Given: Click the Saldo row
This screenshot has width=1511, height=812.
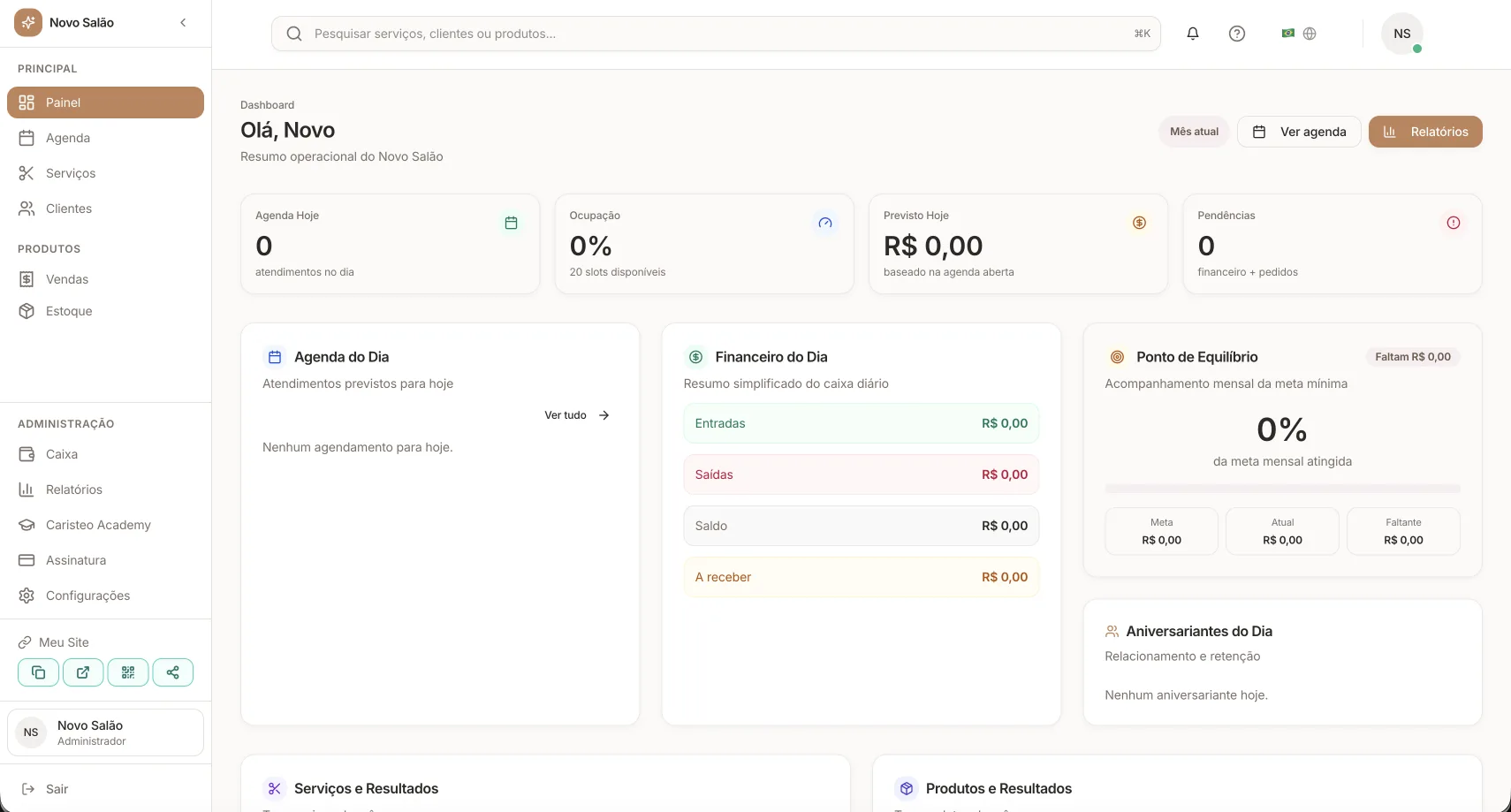Looking at the screenshot, I should pyautogui.click(x=862, y=526).
